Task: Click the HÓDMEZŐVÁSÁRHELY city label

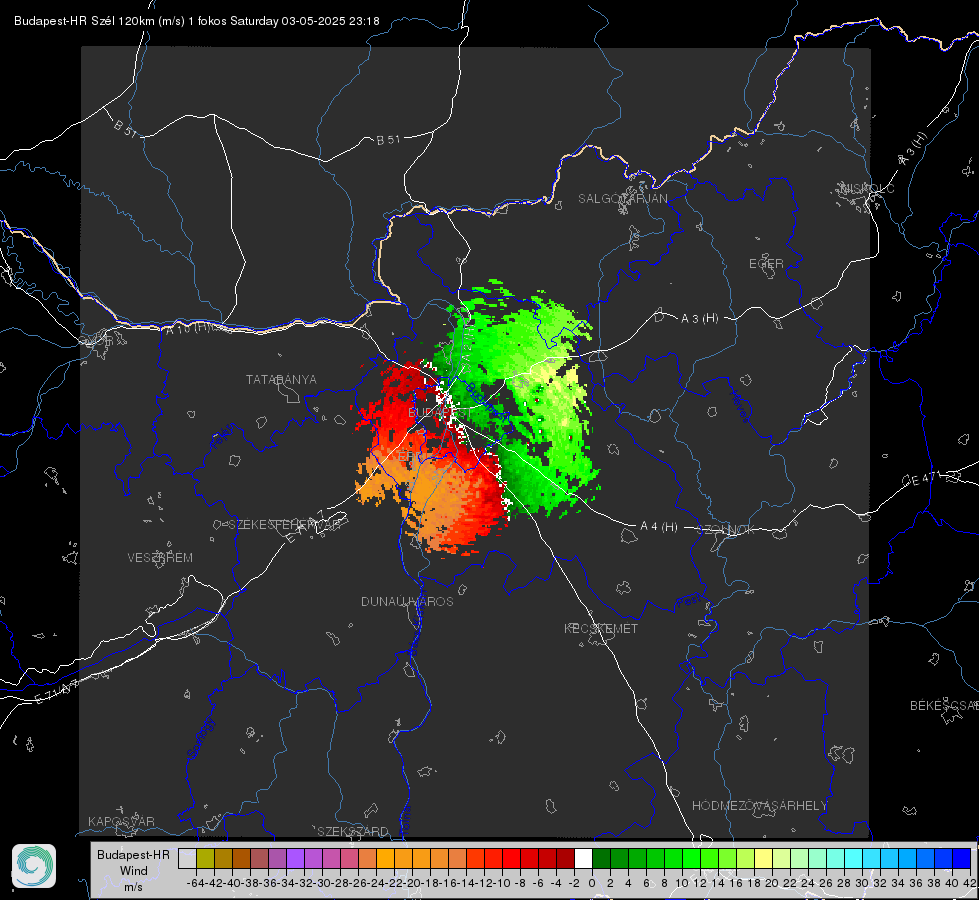Action: pos(759,806)
